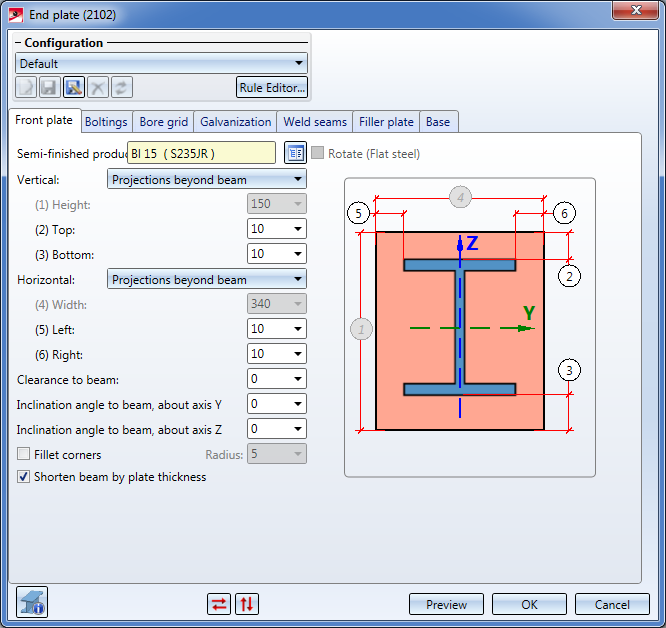Viewport: 666px width, 628px height.
Task: Open the Rule Editor
Action: [272, 87]
